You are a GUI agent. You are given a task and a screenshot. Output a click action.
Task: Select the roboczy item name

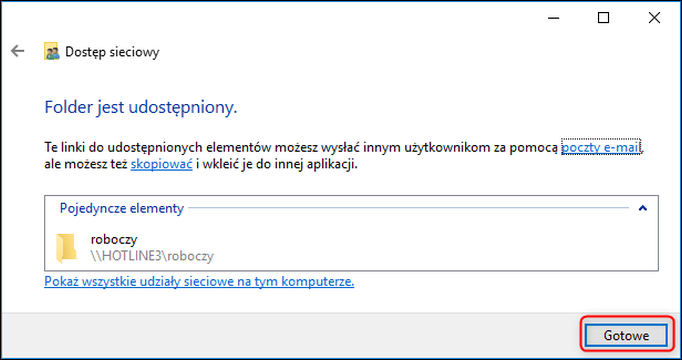114,240
